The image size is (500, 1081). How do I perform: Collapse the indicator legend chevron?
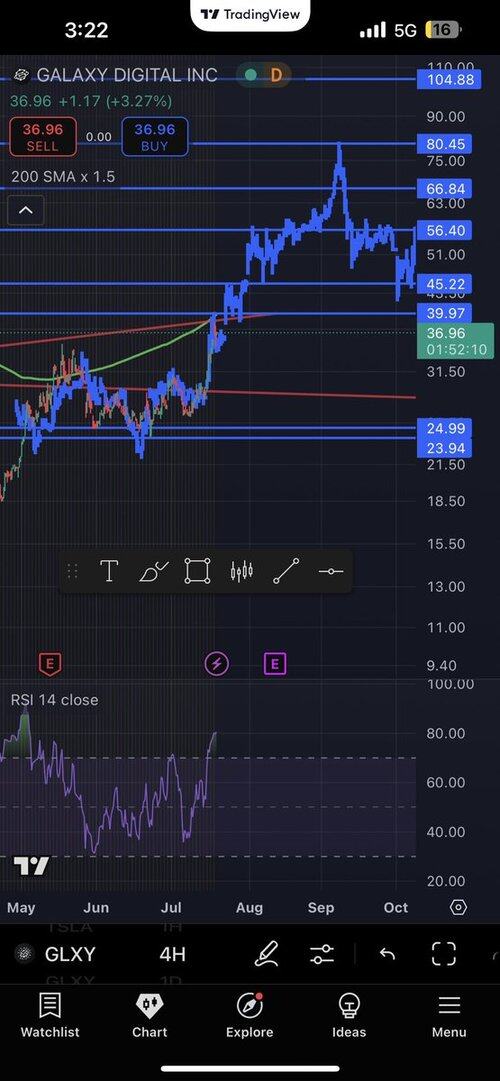(x=26, y=210)
